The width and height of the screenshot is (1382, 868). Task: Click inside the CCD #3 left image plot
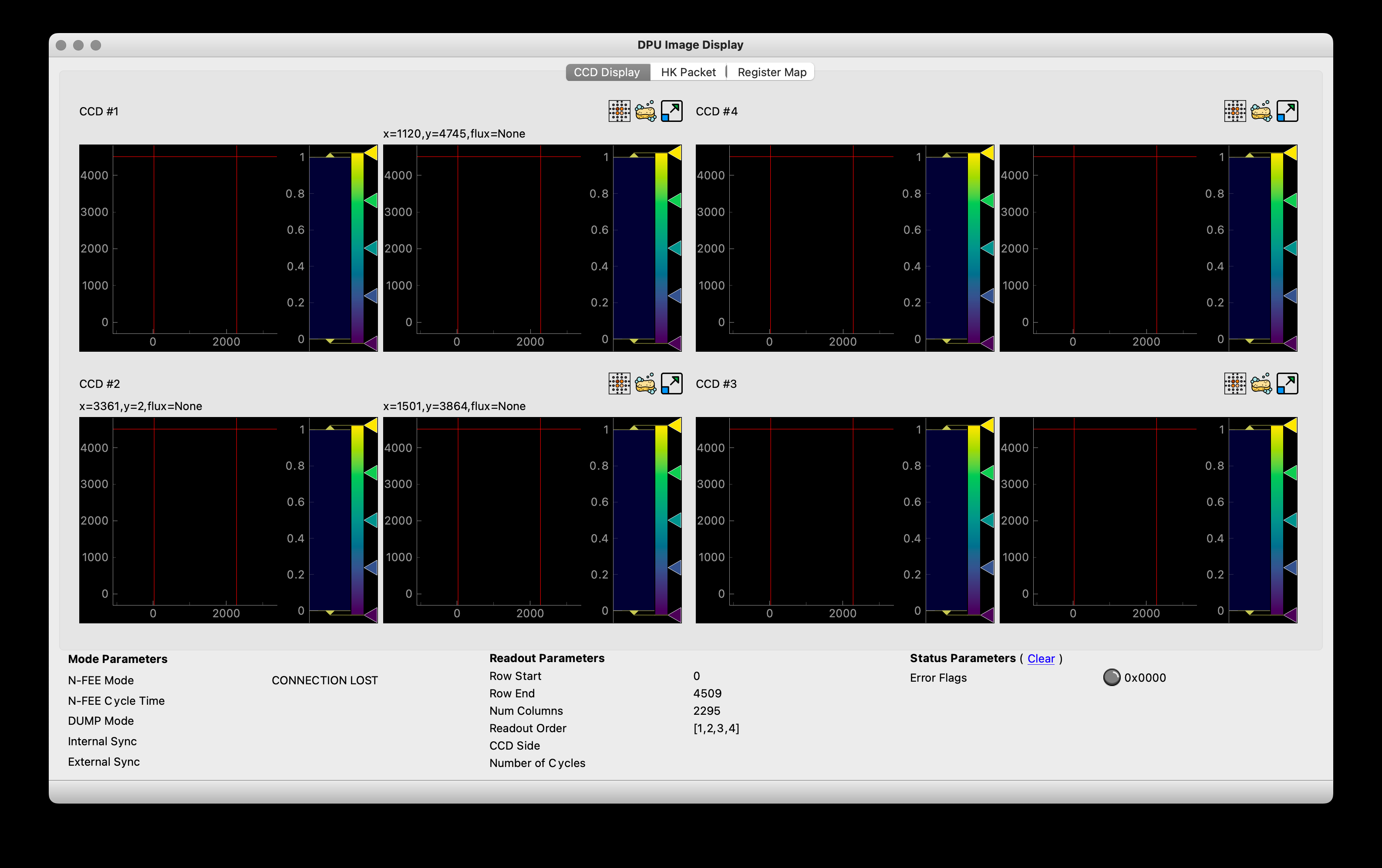pyautogui.click(x=812, y=511)
